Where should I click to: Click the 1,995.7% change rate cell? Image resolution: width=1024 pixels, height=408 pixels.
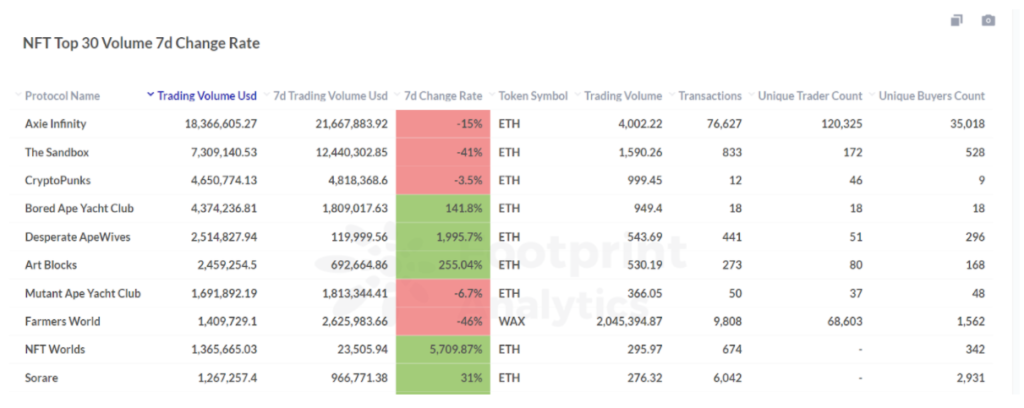point(443,236)
